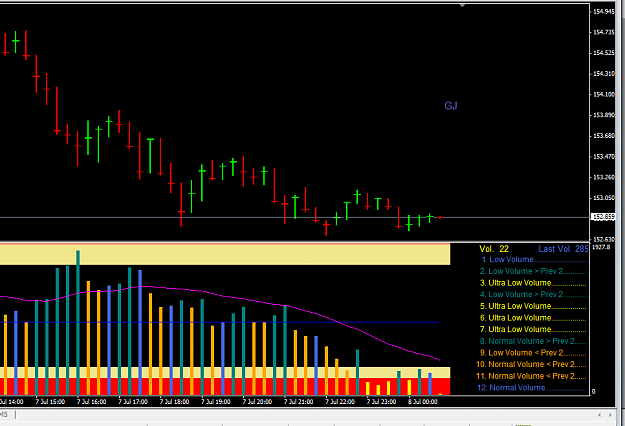The image size is (625, 426).
Task: Select legend line 10. Normal Volume < Prev 2
Action: (531, 364)
